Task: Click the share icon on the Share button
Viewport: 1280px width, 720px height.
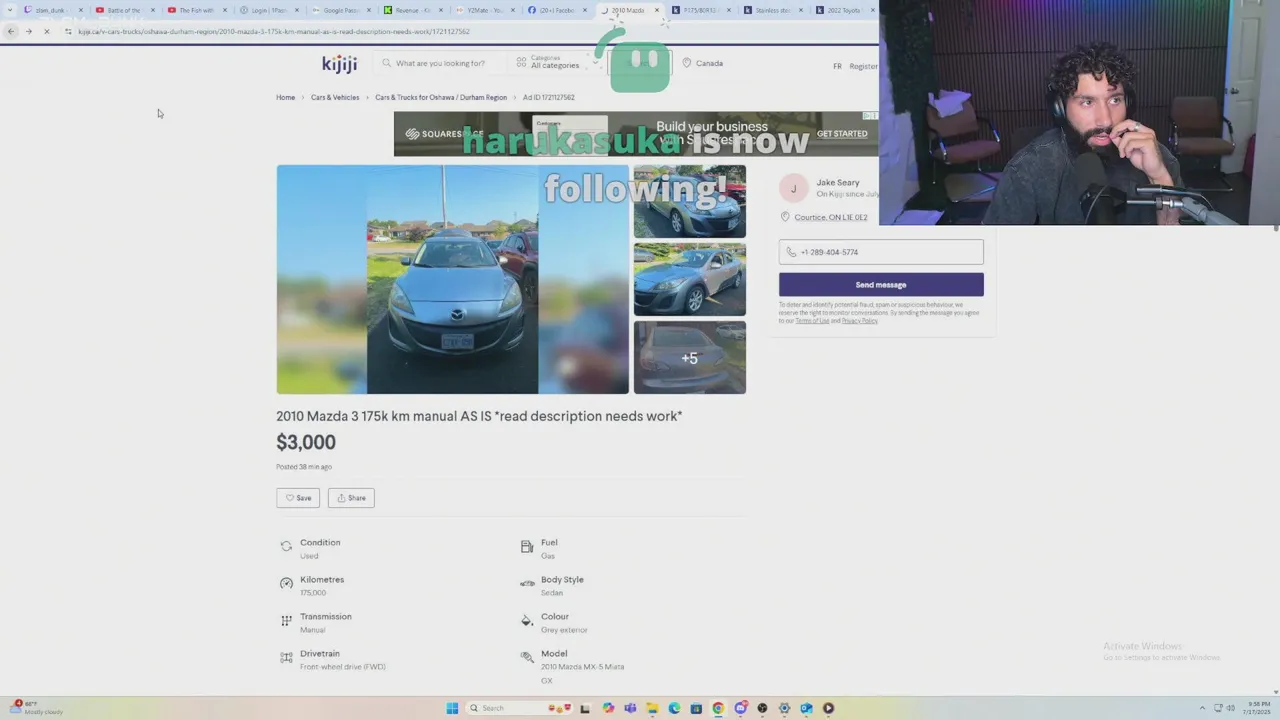Action: click(341, 498)
